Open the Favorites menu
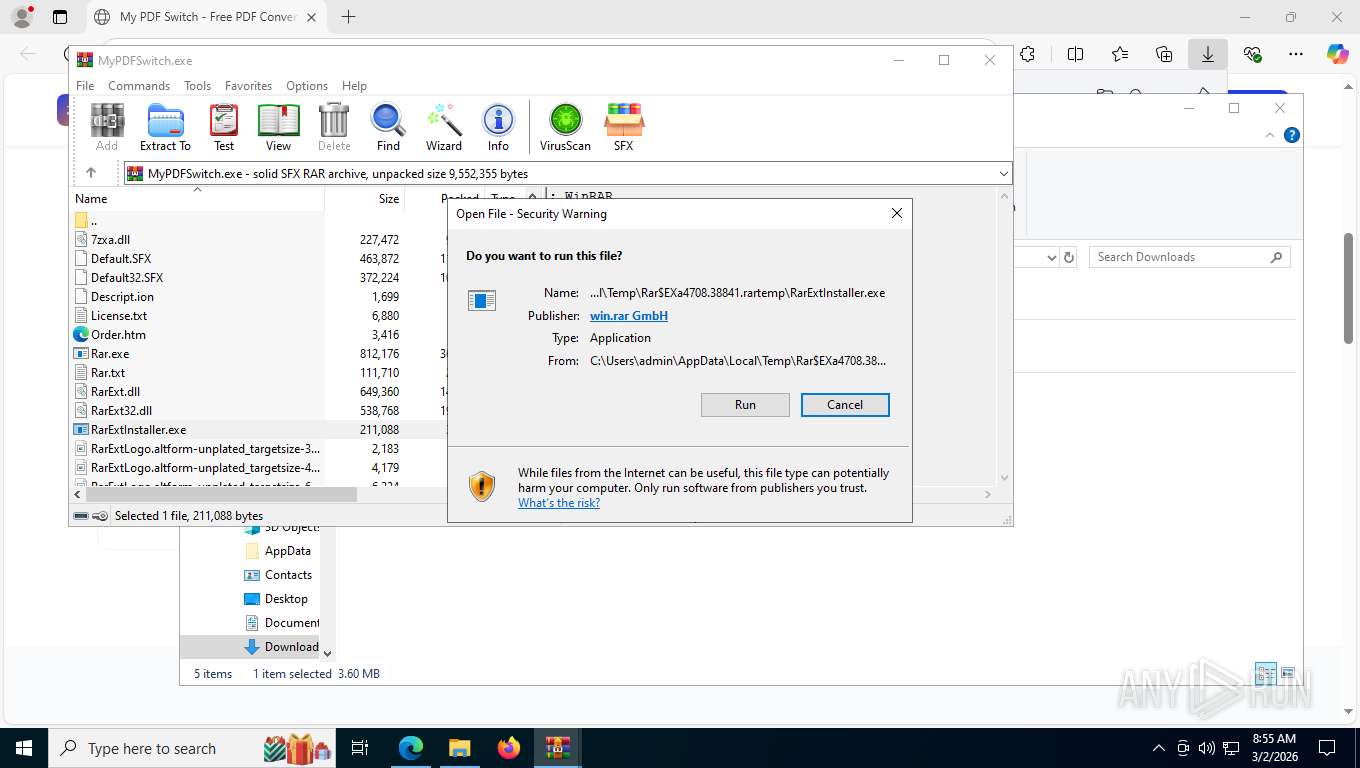This screenshot has height=768, width=1360. 248,86
